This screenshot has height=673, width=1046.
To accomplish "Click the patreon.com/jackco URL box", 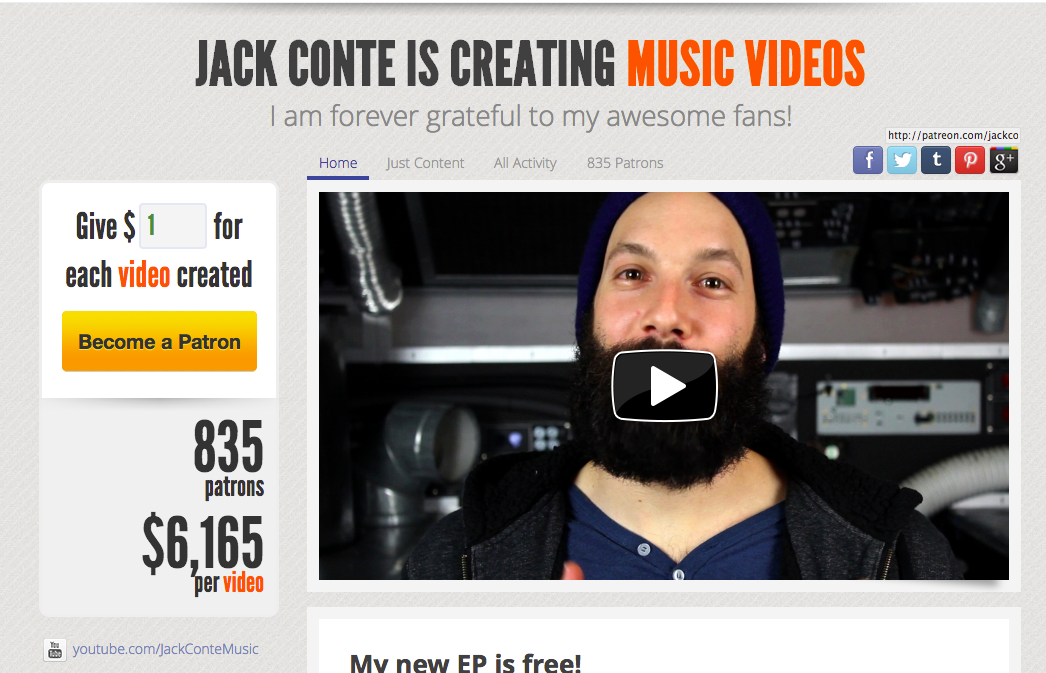I will click(953, 135).
